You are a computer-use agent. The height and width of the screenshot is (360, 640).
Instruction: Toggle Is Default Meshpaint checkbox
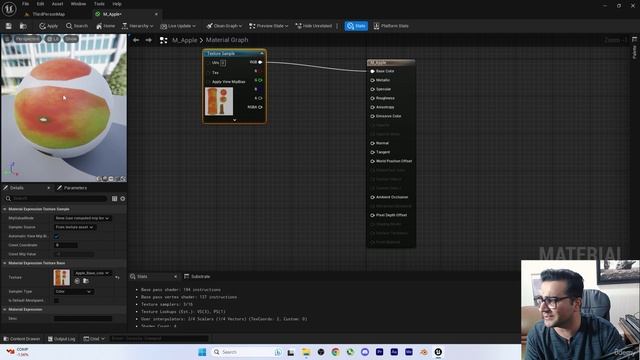tap(57, 300)
